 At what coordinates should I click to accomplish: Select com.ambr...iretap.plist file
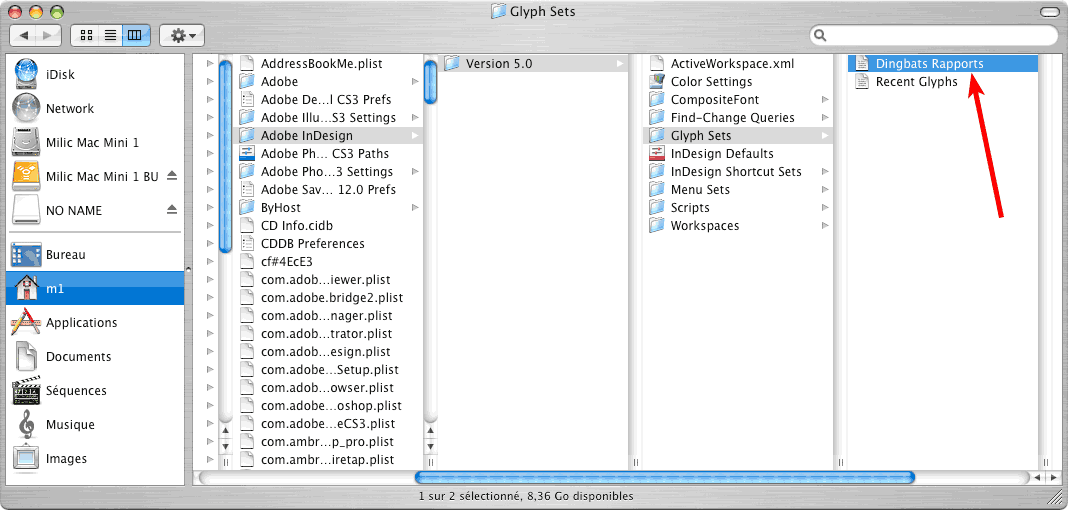(x=327, y=460)
